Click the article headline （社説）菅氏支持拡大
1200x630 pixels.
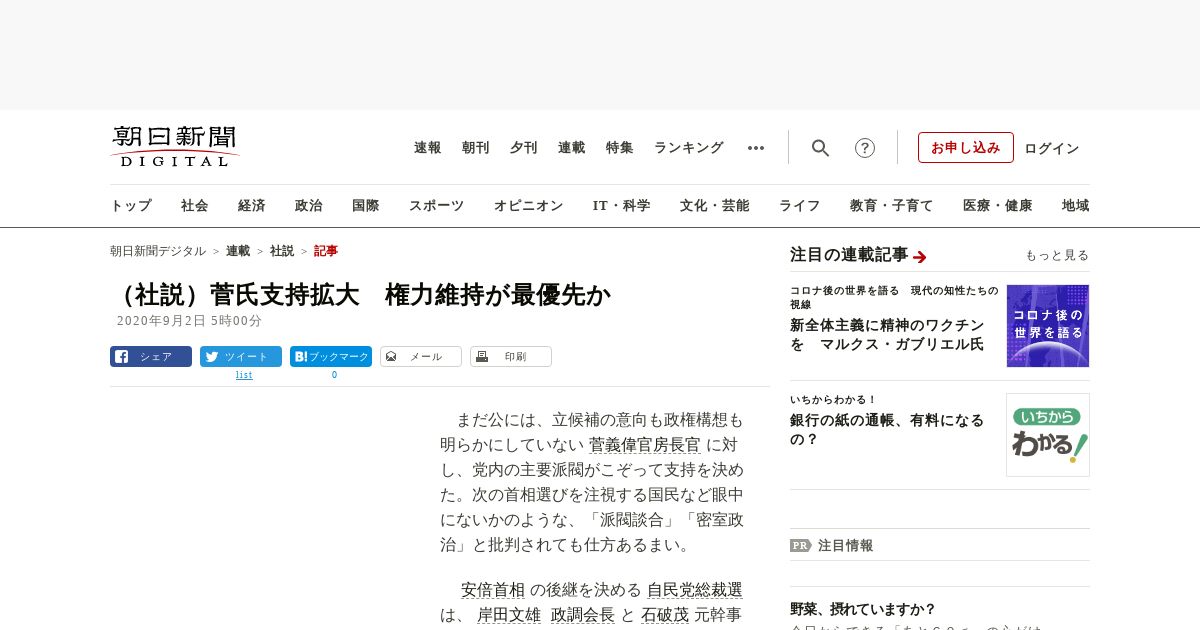click(361, 294)
